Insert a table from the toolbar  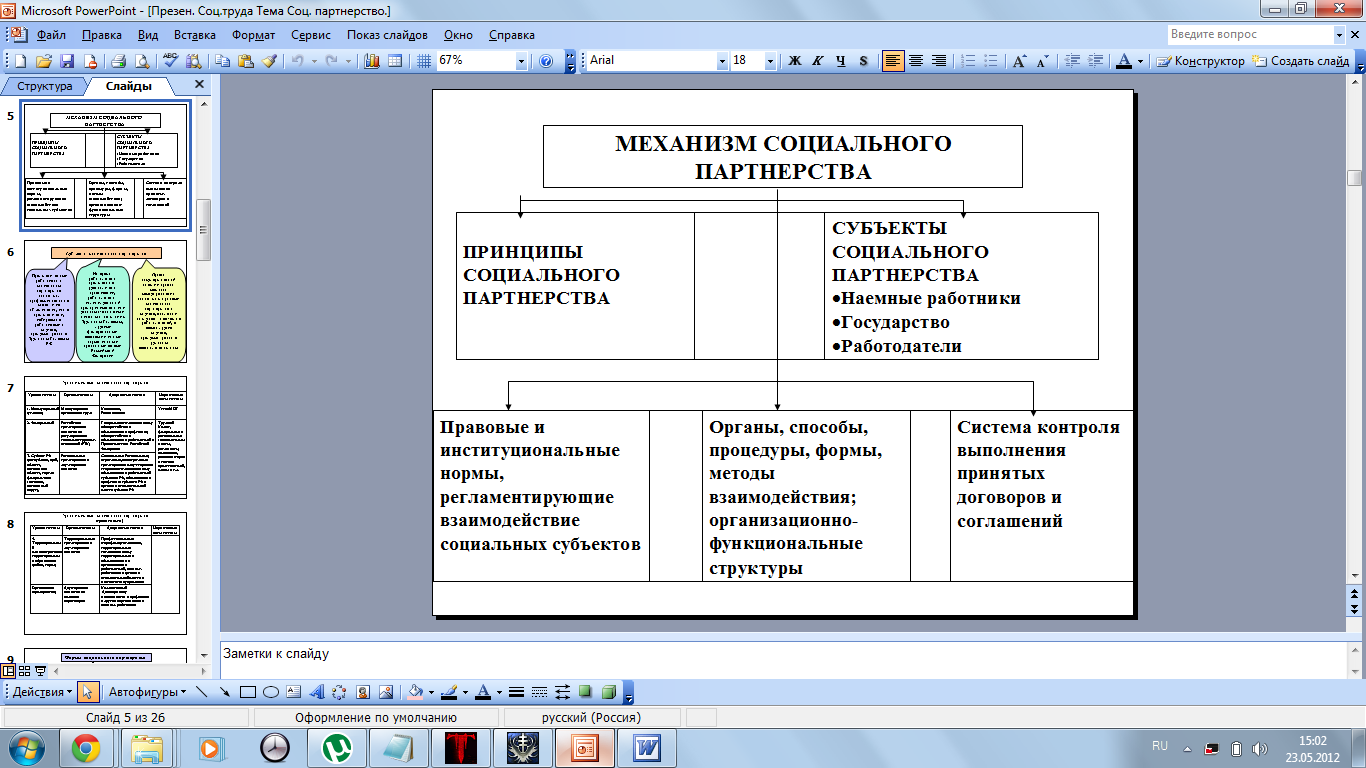click(395, 60)
